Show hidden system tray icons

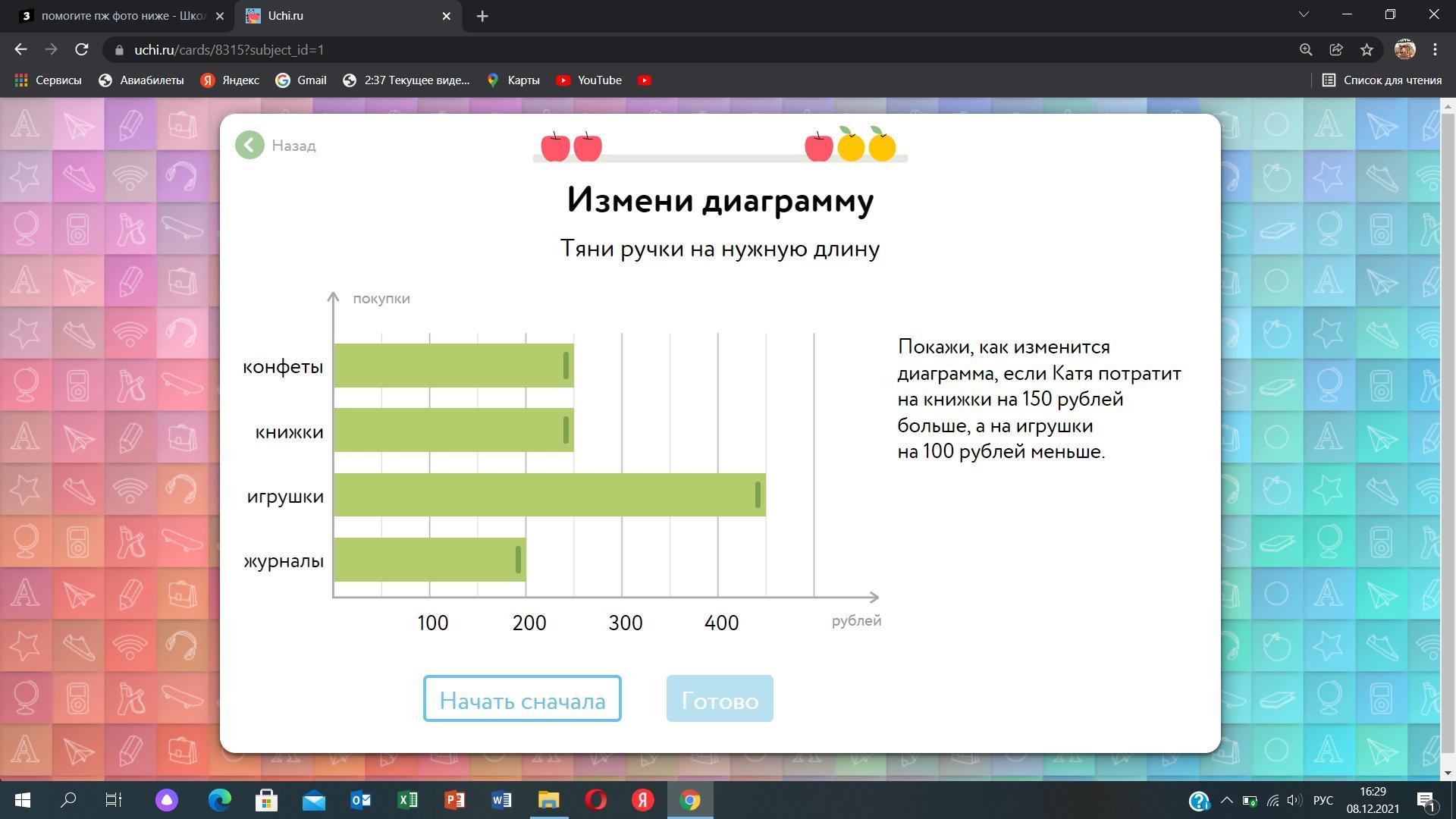coord(1226,800)
